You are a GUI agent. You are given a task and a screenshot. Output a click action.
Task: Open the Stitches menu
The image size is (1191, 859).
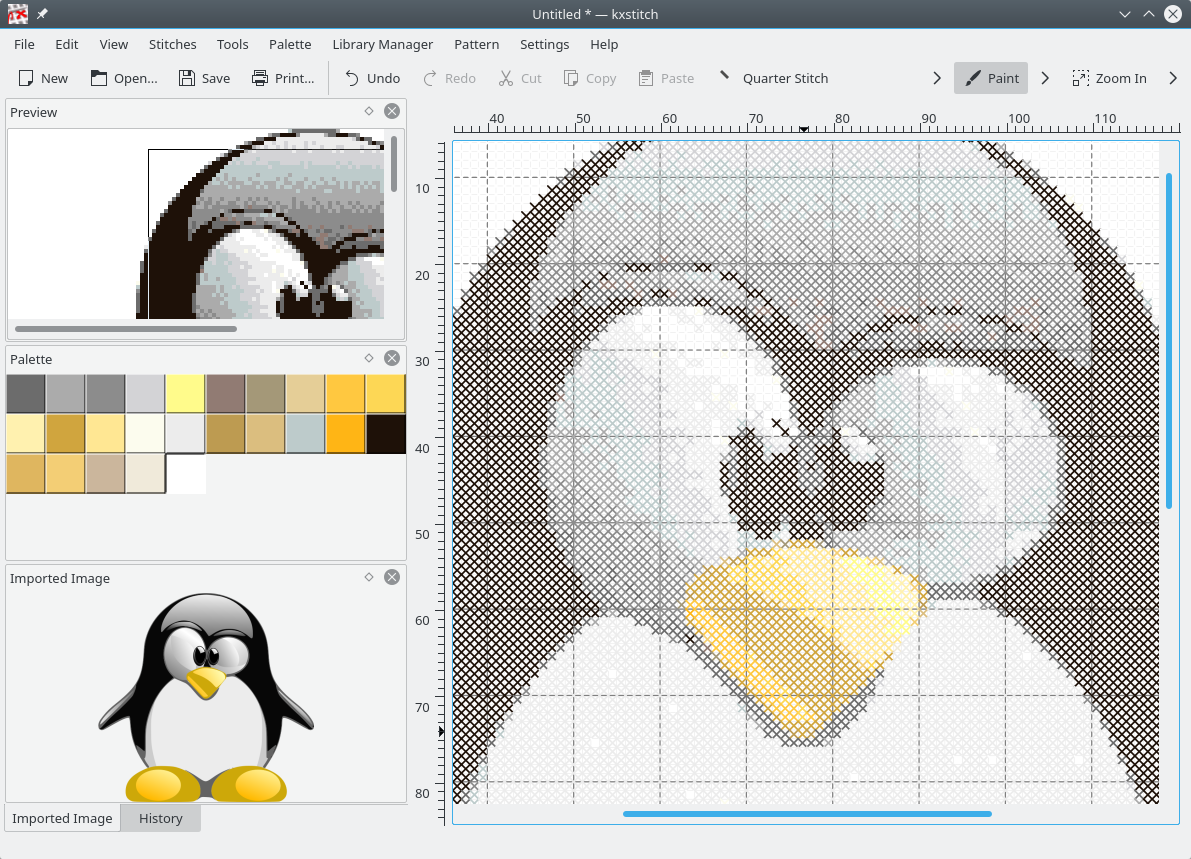click(172, 44)
